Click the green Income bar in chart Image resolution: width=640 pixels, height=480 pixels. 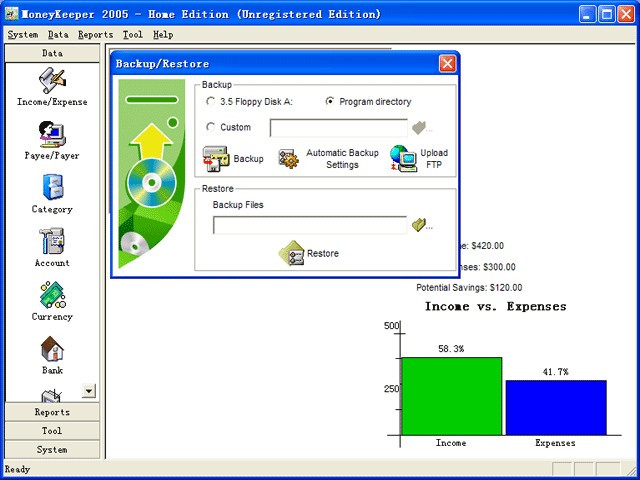(x=452, y=396)
